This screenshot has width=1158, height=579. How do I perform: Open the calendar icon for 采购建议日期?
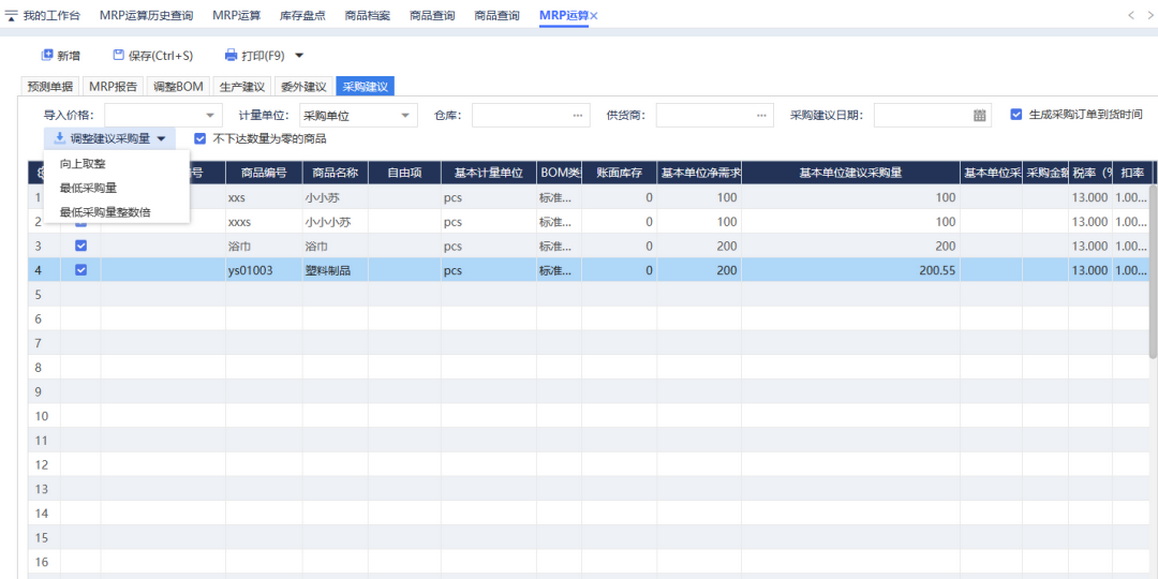(979, 116)
